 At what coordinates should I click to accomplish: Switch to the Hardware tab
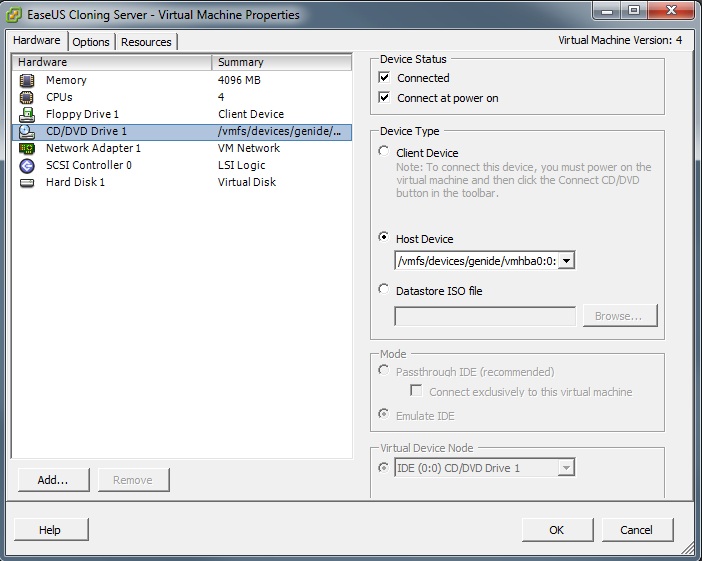point(37,40)
